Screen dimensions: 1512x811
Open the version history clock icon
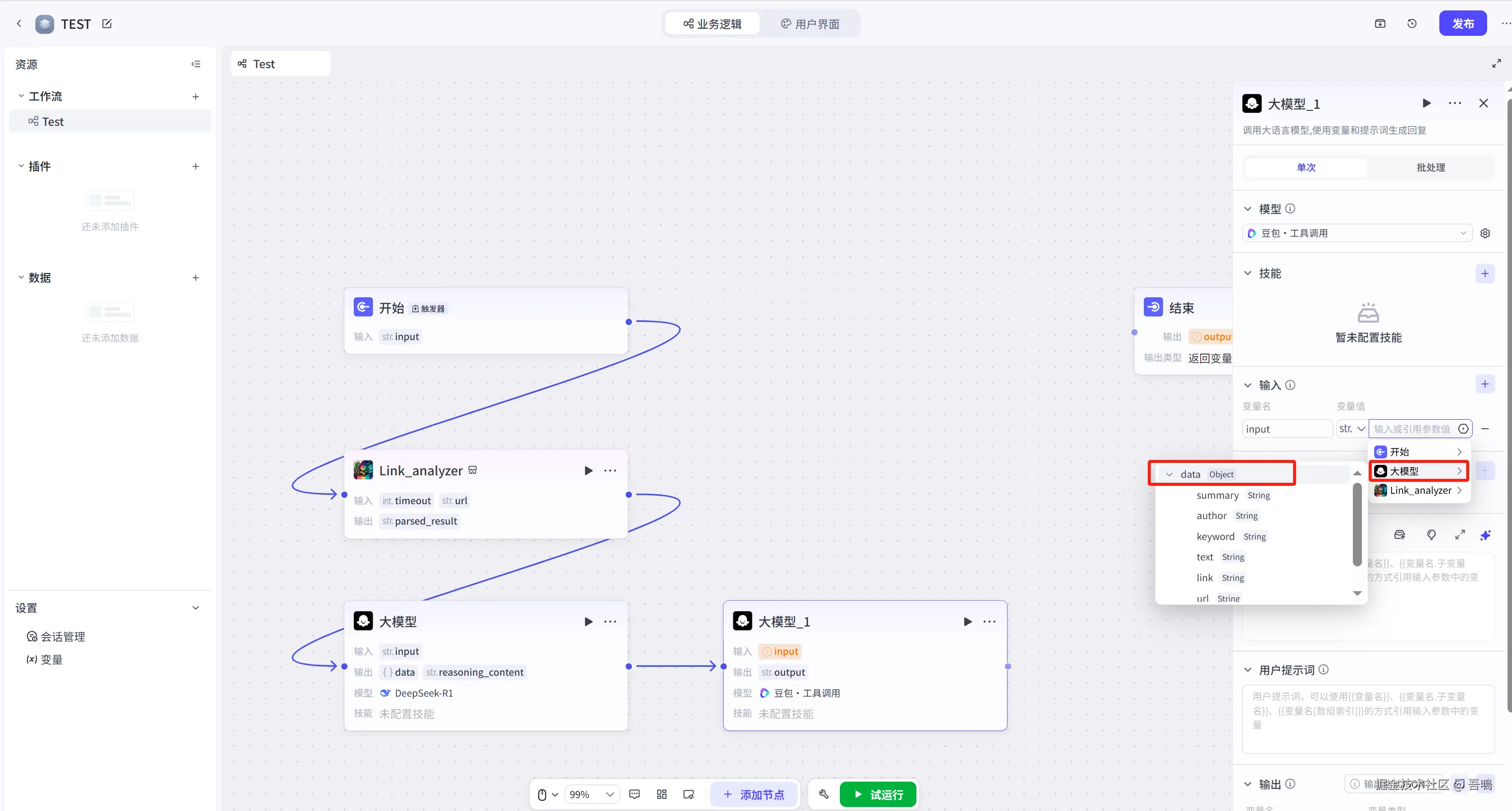[1411, 24]
